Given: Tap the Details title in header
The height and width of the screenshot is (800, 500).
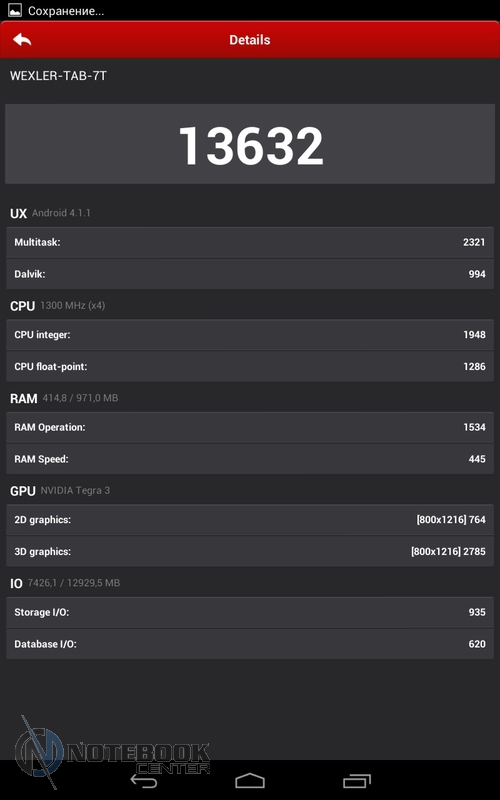Looking at the screenshot, I should pos(249,40).
